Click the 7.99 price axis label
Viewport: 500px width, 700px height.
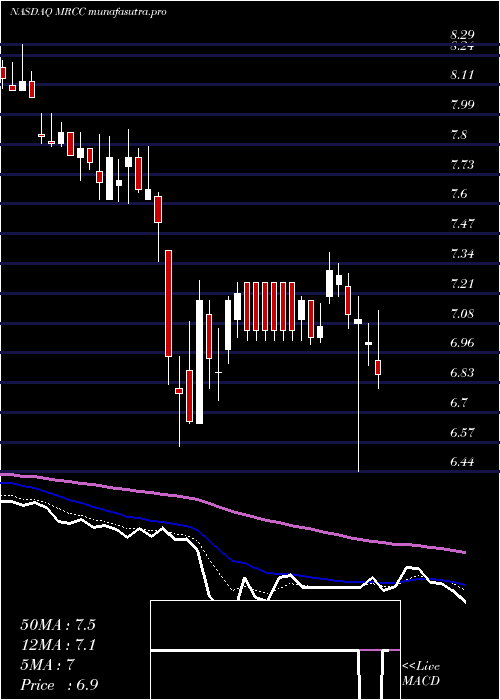462,105
